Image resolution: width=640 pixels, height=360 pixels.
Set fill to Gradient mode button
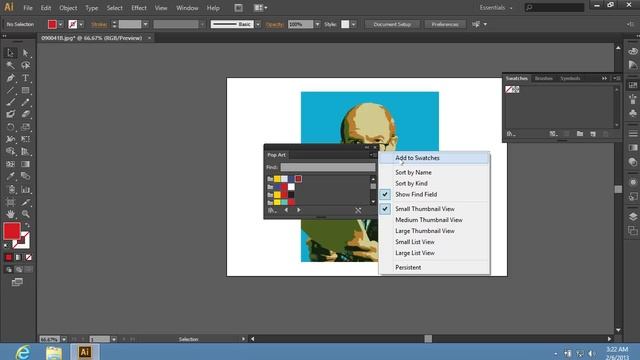pyautogui.click(x=18, y=257)
